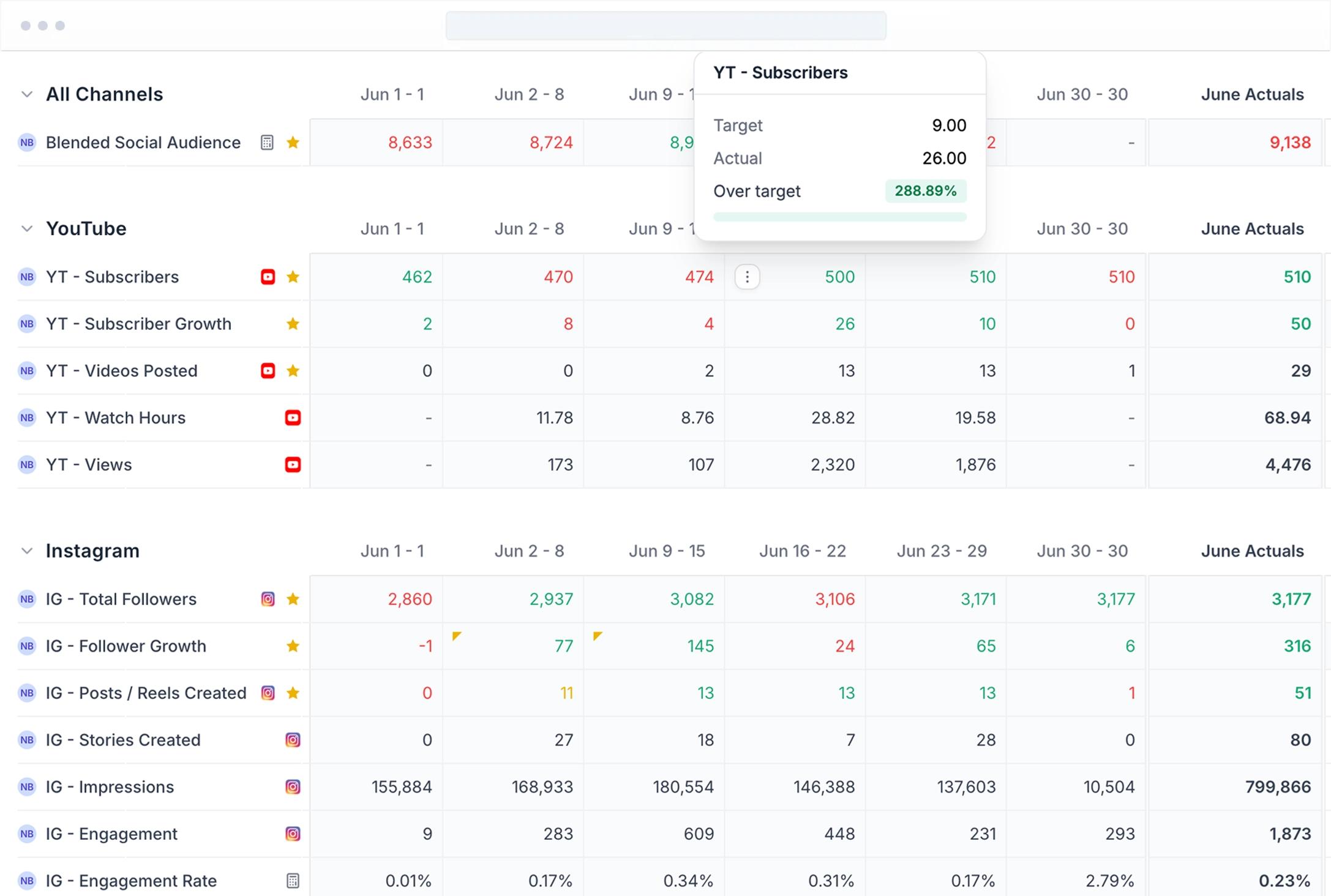Click the three-dot menu in YT - Subscribers cell
The image size is (1331, 896).
tap(747, 277)
